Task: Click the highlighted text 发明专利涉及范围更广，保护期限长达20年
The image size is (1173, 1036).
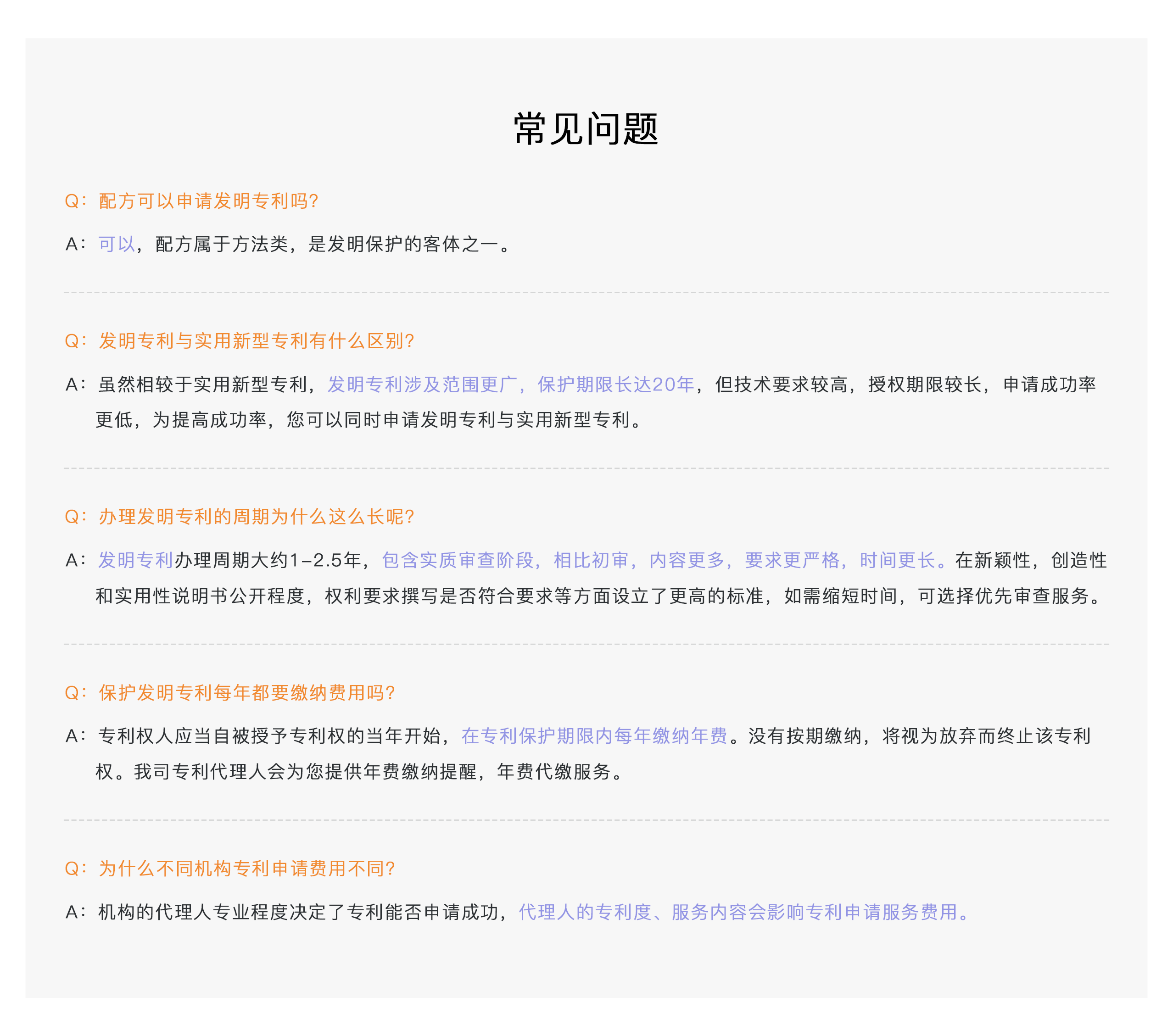Action: coord(511,384)
